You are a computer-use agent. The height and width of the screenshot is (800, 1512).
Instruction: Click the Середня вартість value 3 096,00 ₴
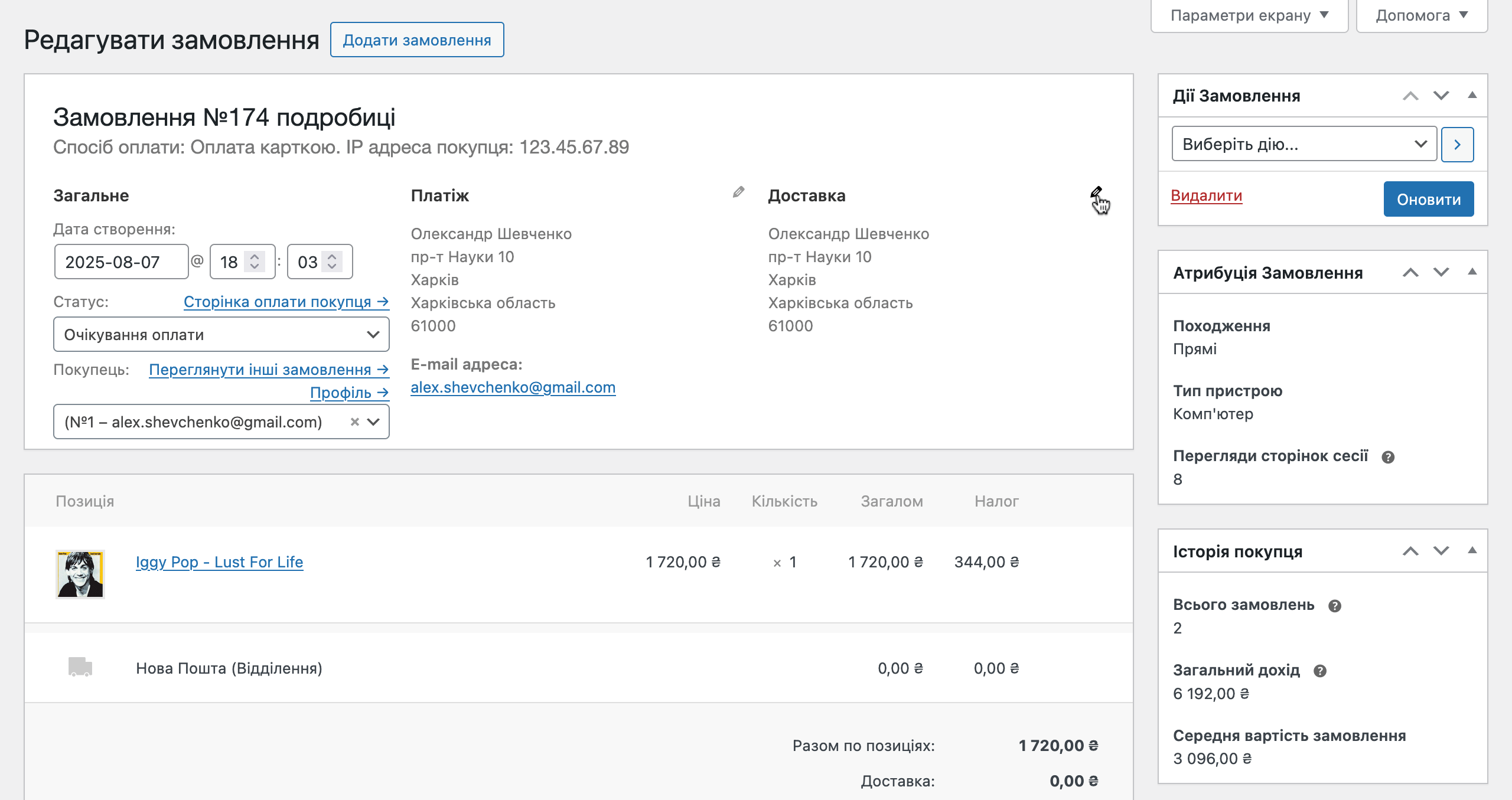pos(1212,759)
